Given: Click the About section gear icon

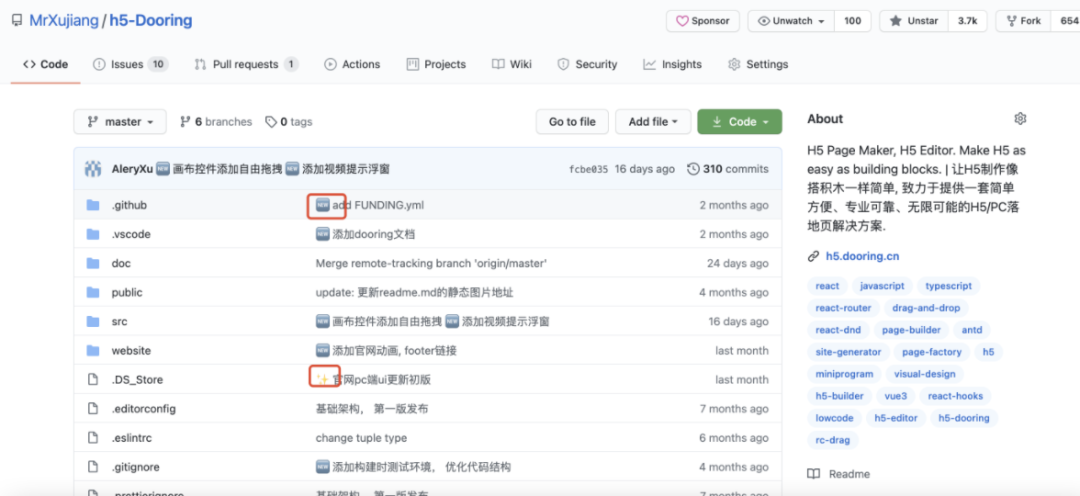Looking at the screenshot, I should tap(1020, 118).
